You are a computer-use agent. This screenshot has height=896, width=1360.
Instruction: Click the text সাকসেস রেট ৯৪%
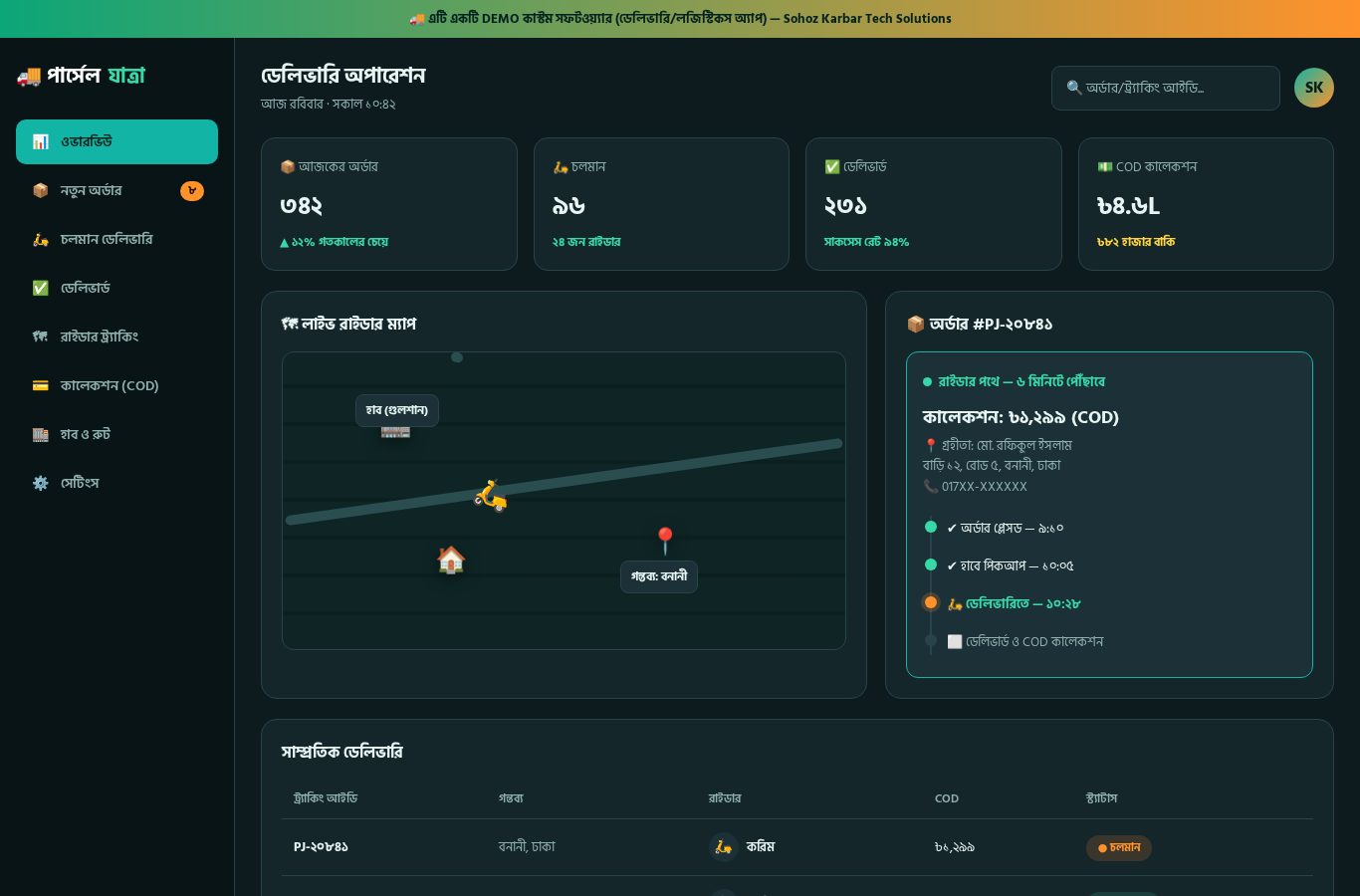click(866, 242)
